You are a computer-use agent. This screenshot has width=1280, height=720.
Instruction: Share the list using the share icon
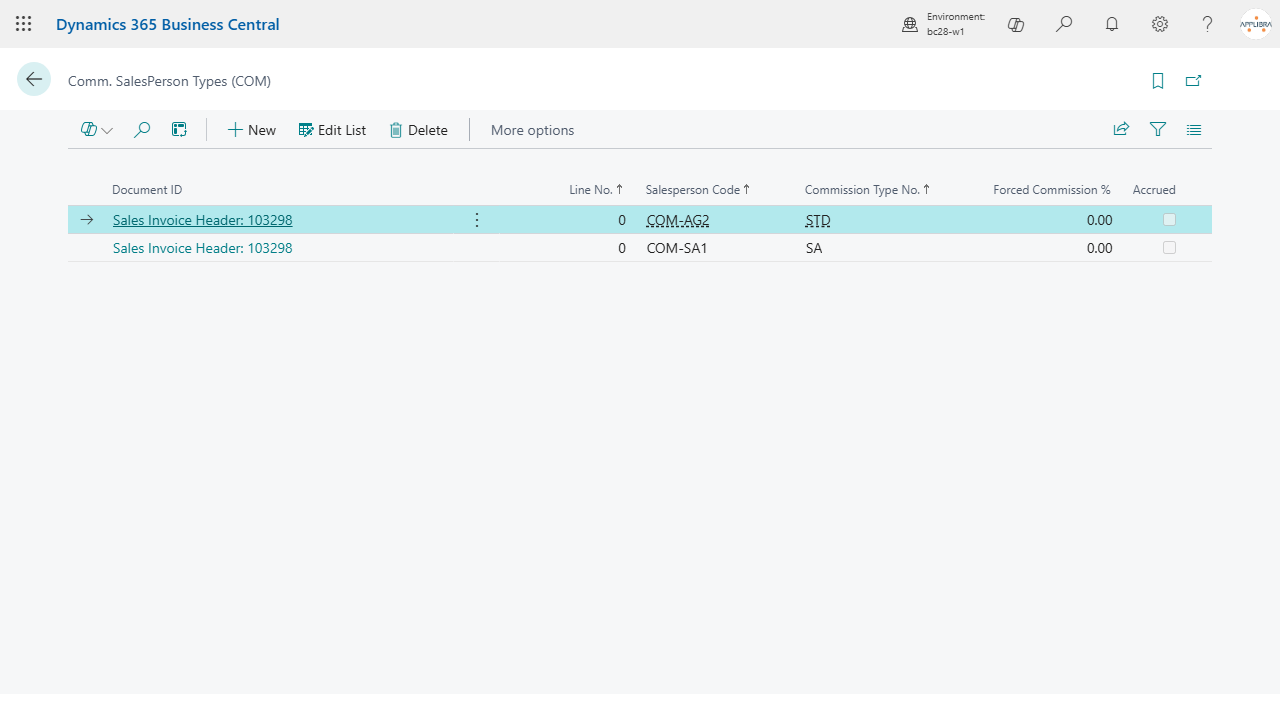point(1121,129)
